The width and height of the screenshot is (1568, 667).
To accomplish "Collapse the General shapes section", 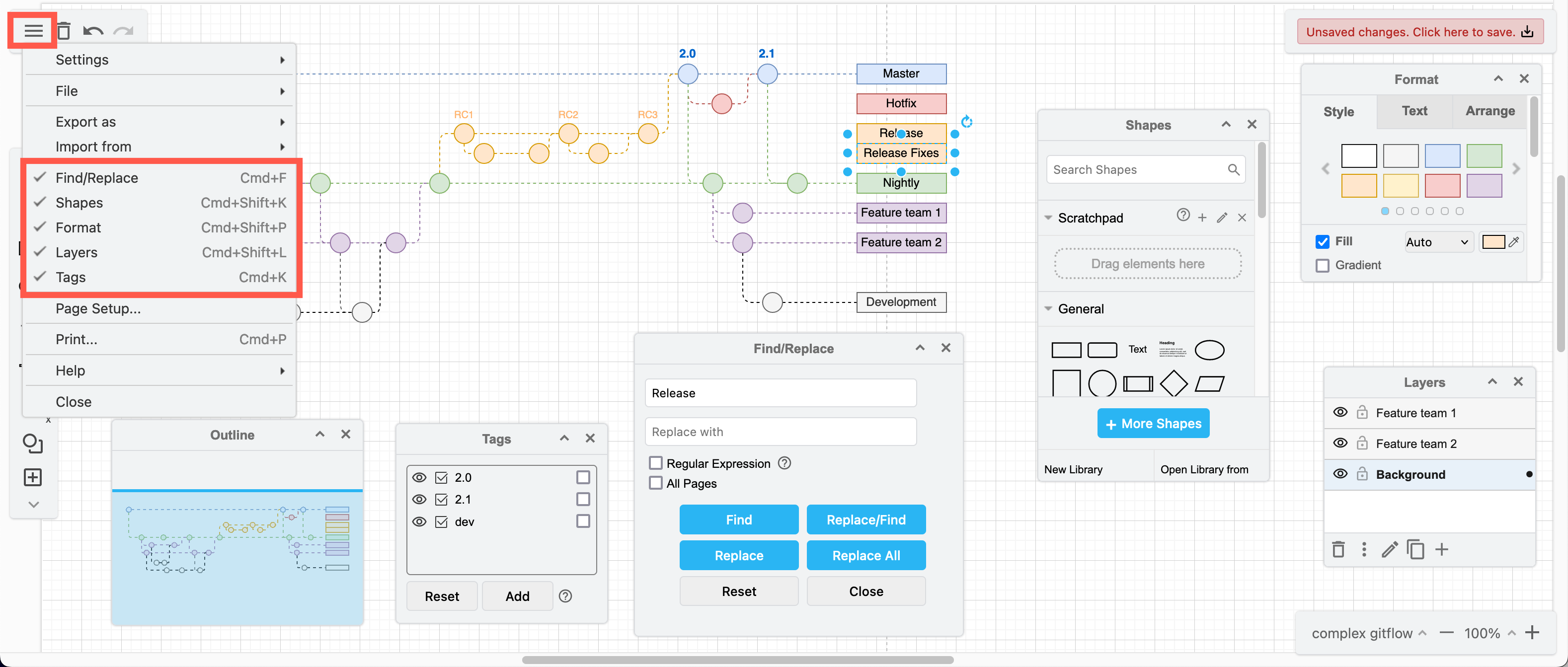I will point(1049,308).
